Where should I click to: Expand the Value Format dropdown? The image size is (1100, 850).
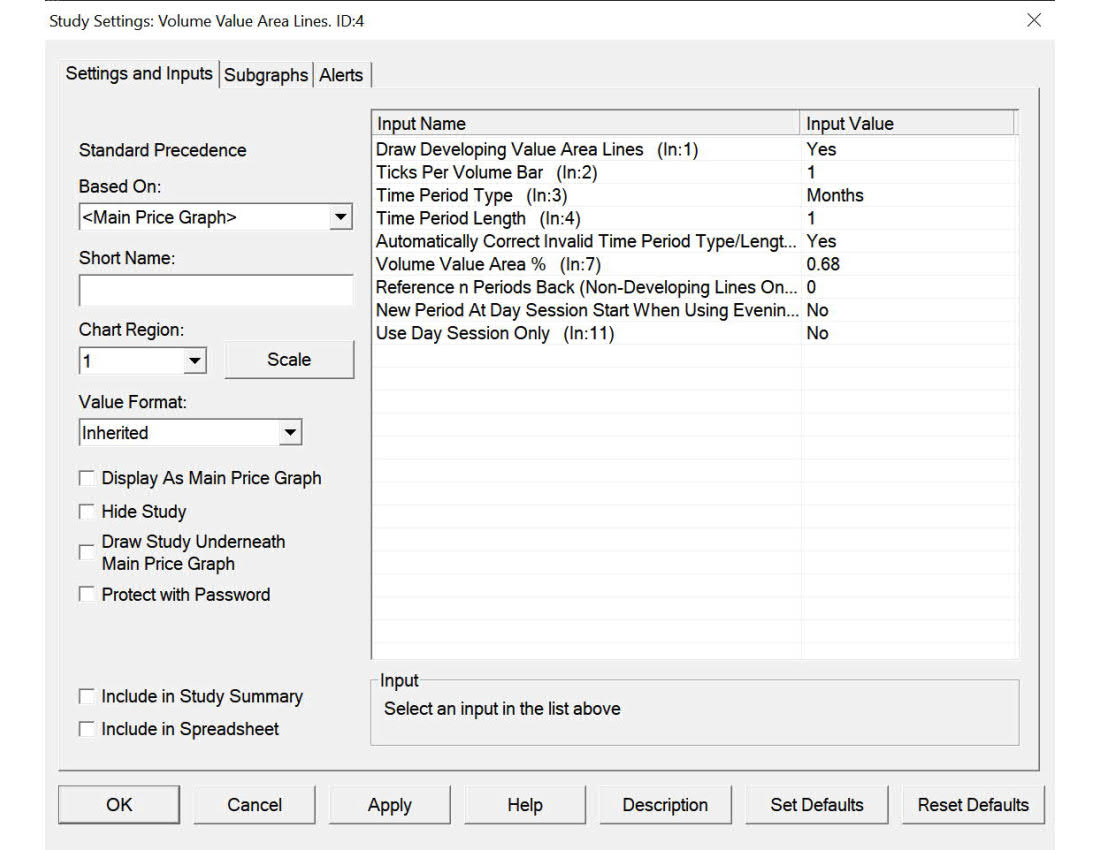(x=290, y=433)
